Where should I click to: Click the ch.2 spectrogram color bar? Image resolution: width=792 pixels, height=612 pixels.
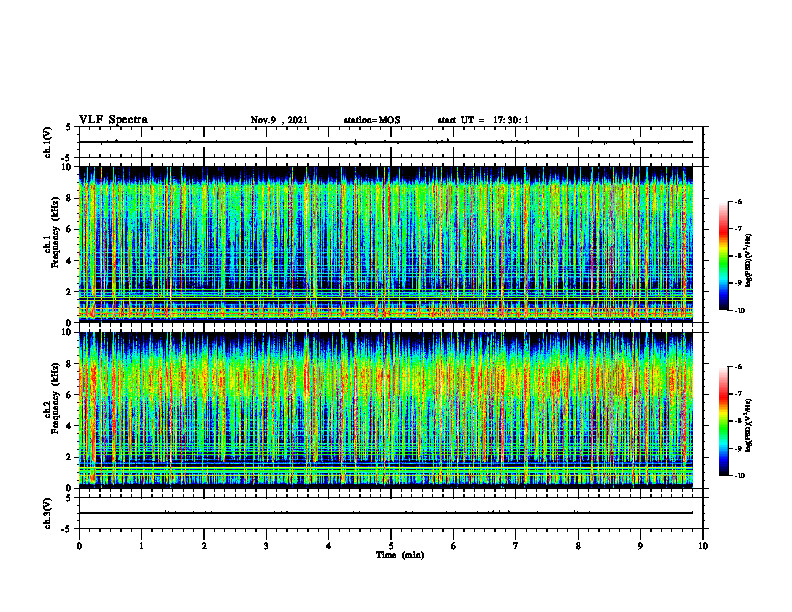click(723, 421)
